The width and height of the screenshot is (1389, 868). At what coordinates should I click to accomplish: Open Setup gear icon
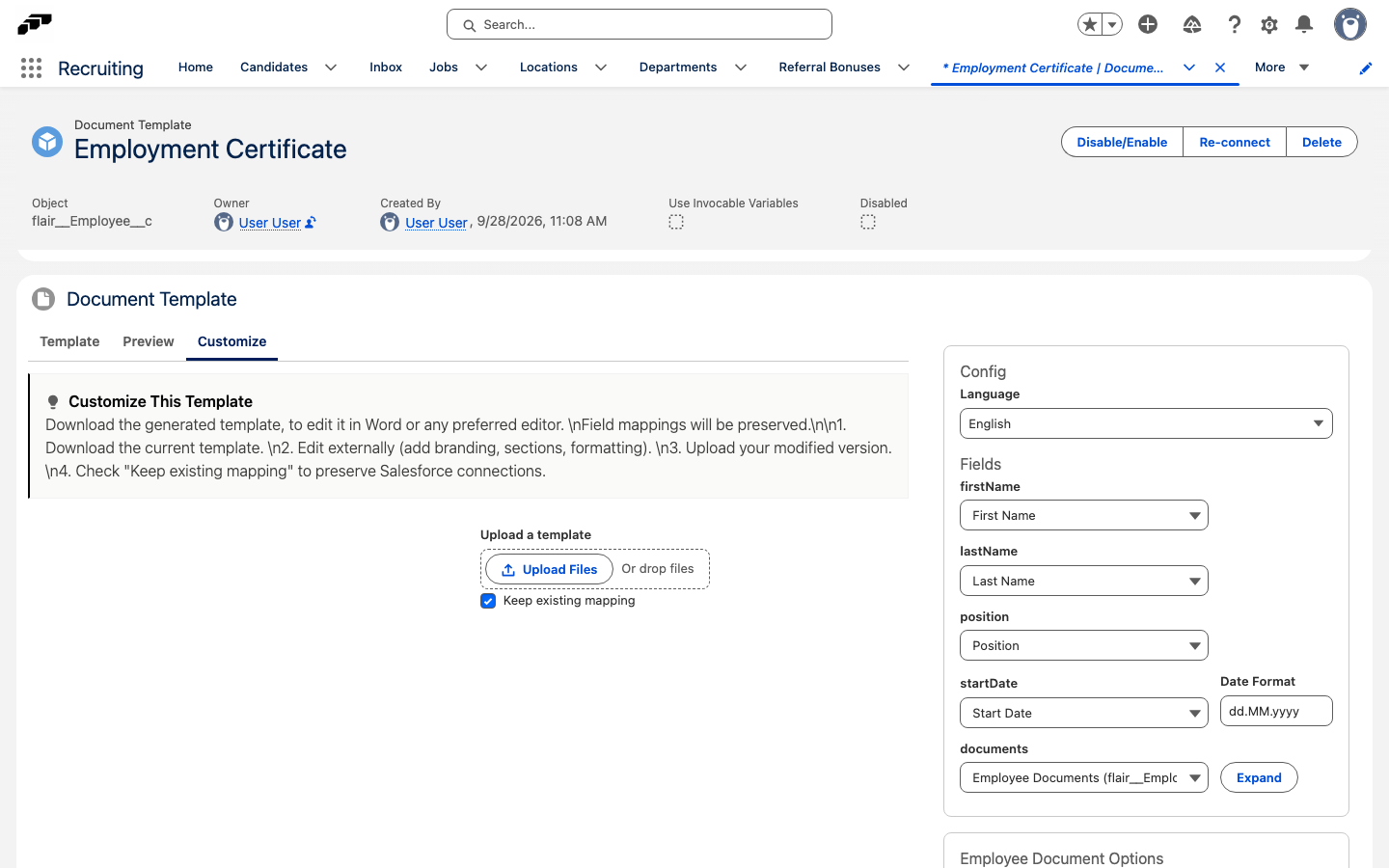1269,24
